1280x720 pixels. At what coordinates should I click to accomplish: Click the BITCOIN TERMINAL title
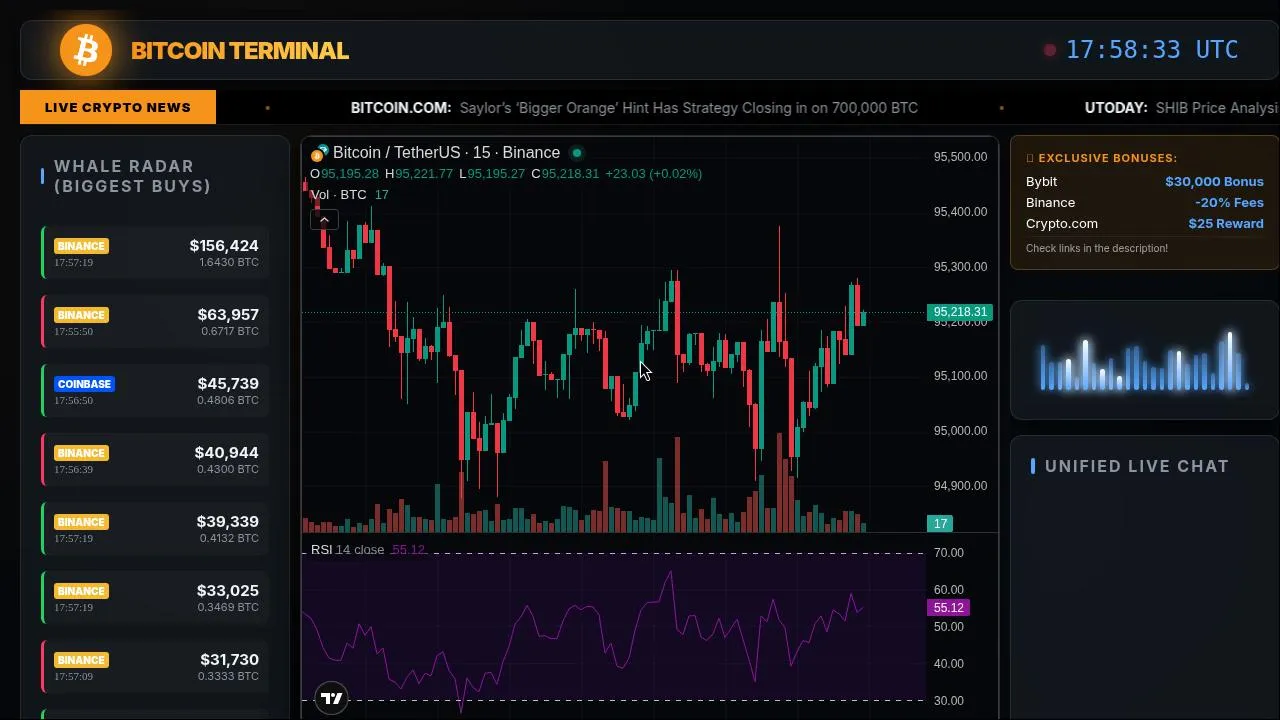[240, 50]
